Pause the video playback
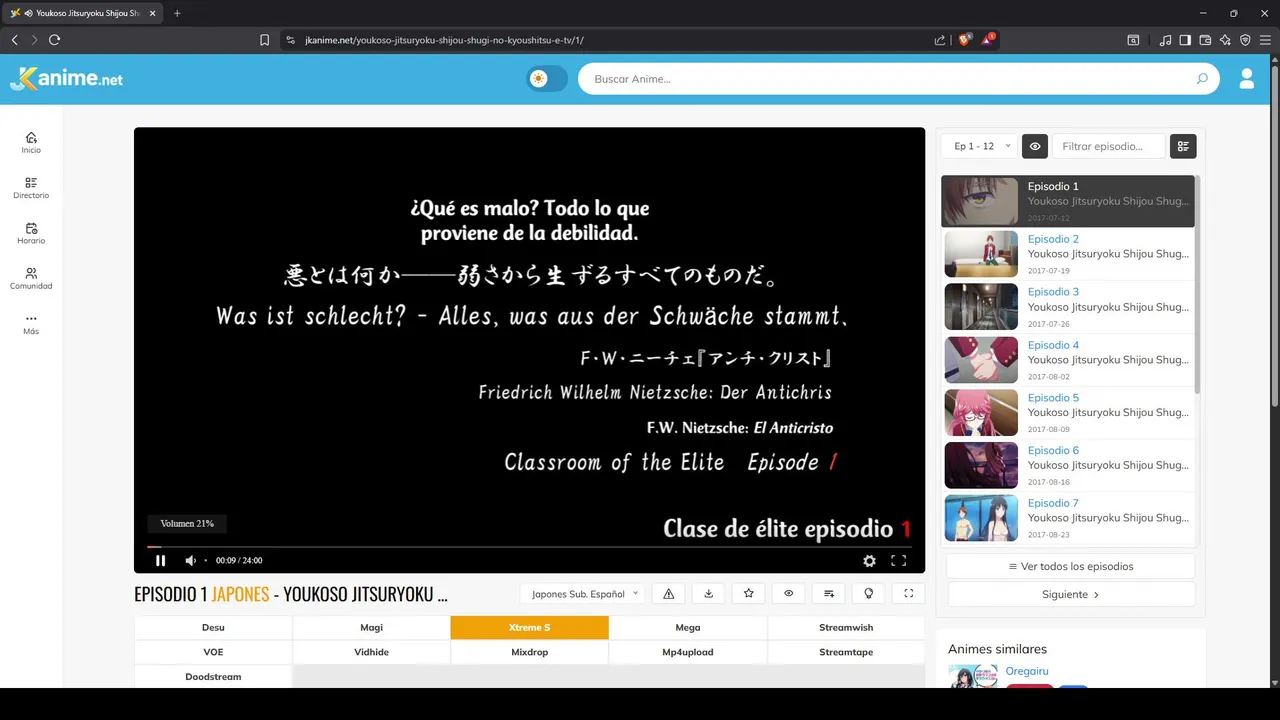 click(x=160, y=561)
